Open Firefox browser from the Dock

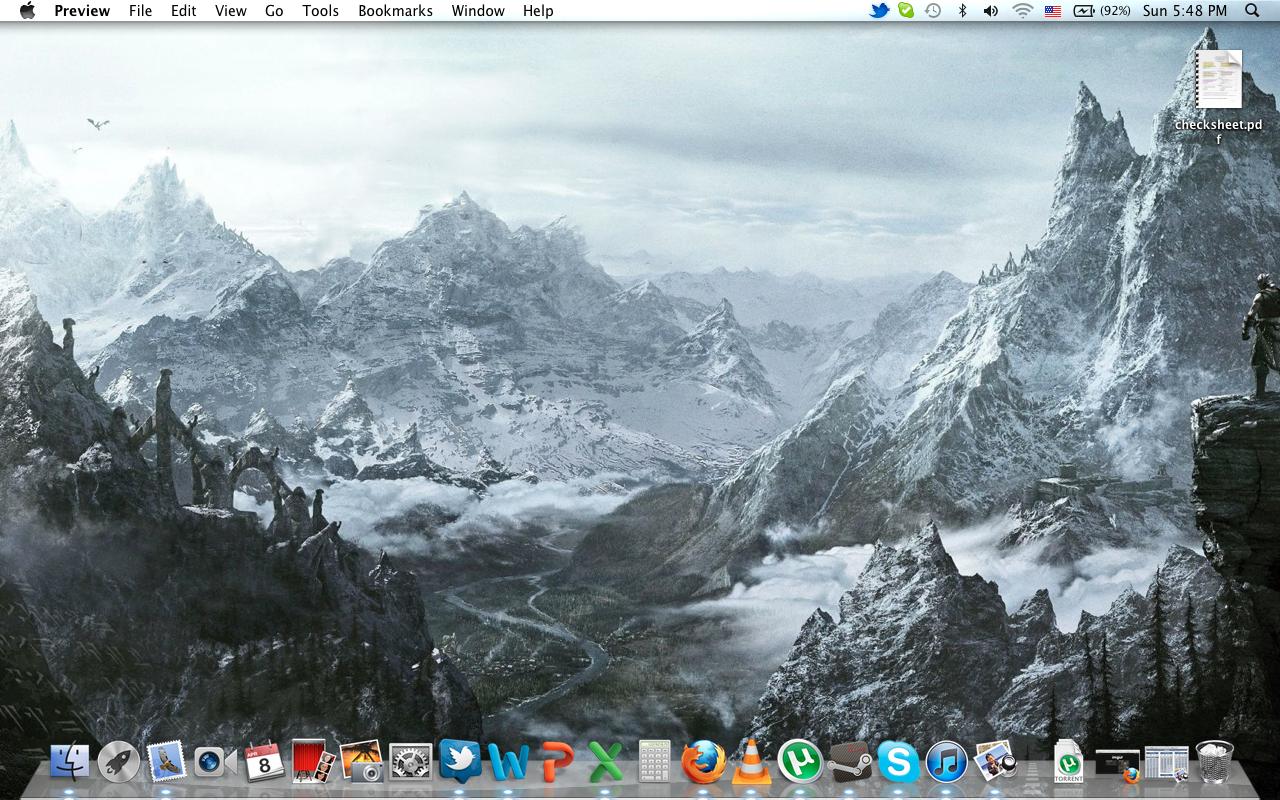[x=703, y=762]
